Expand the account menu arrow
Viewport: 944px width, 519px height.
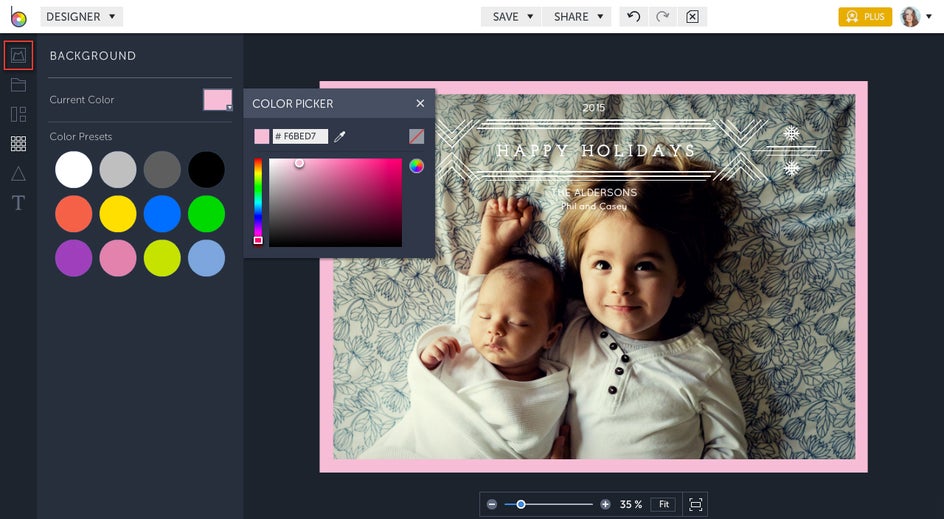point(929,17)
